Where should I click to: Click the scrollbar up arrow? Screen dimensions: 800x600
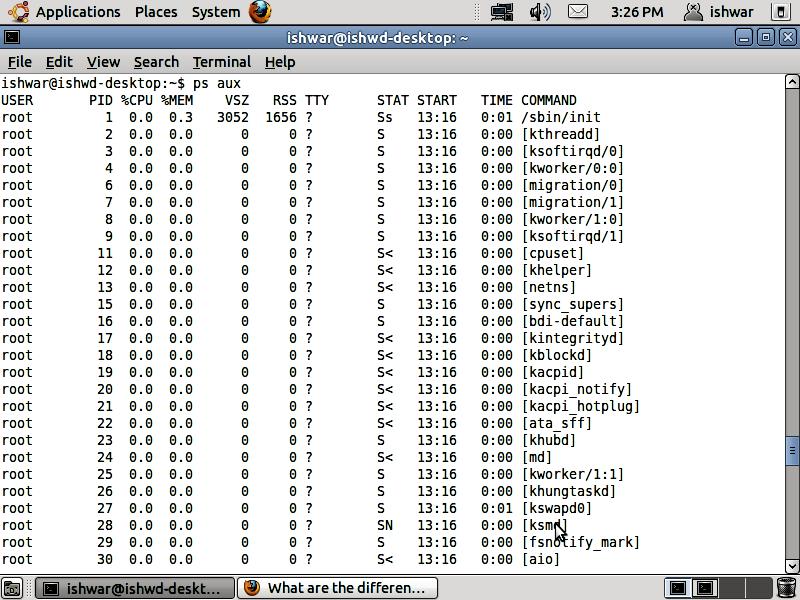(x=792, y=82)
